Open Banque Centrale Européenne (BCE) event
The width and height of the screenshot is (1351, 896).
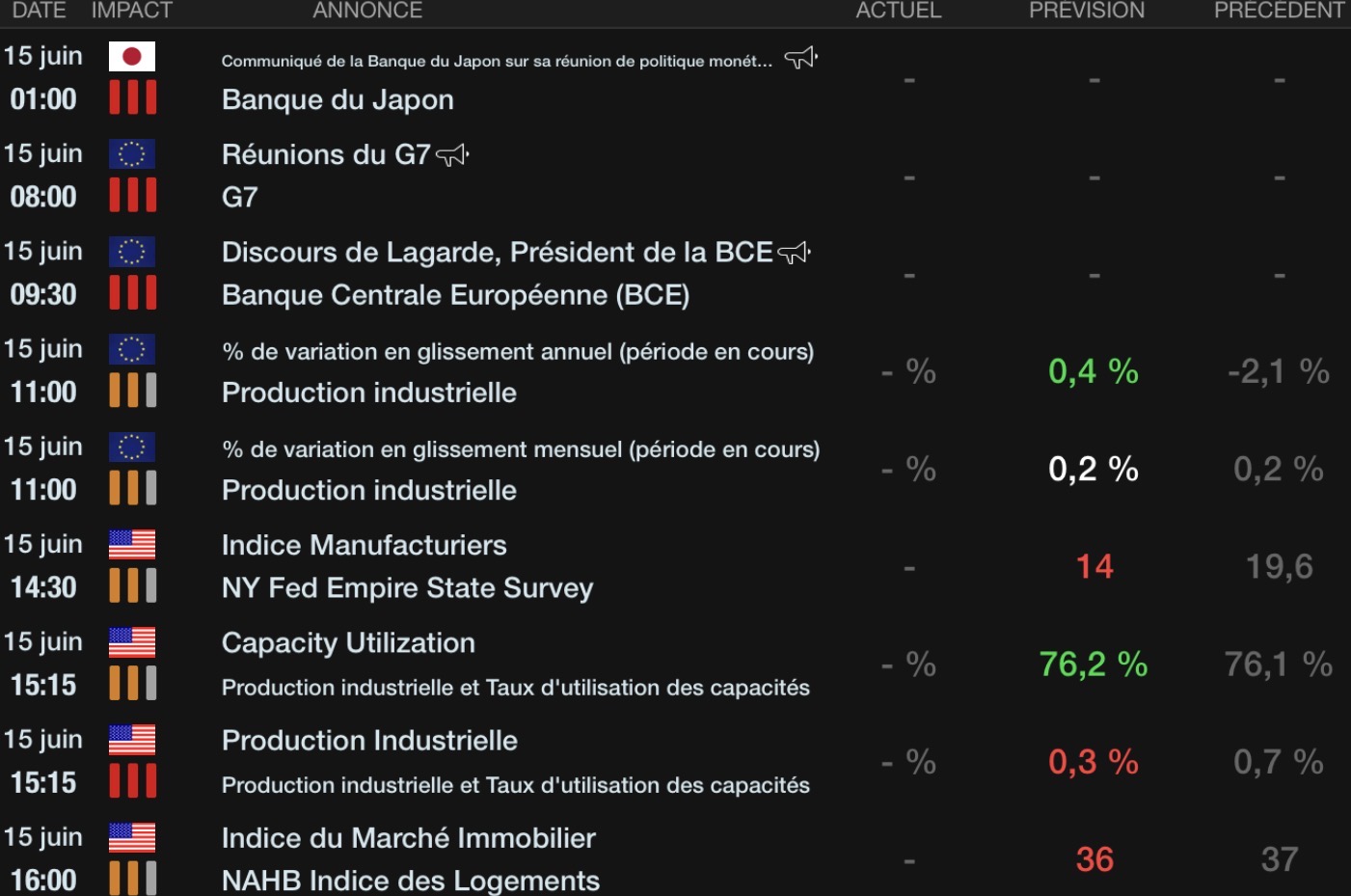tap(455, 295)
